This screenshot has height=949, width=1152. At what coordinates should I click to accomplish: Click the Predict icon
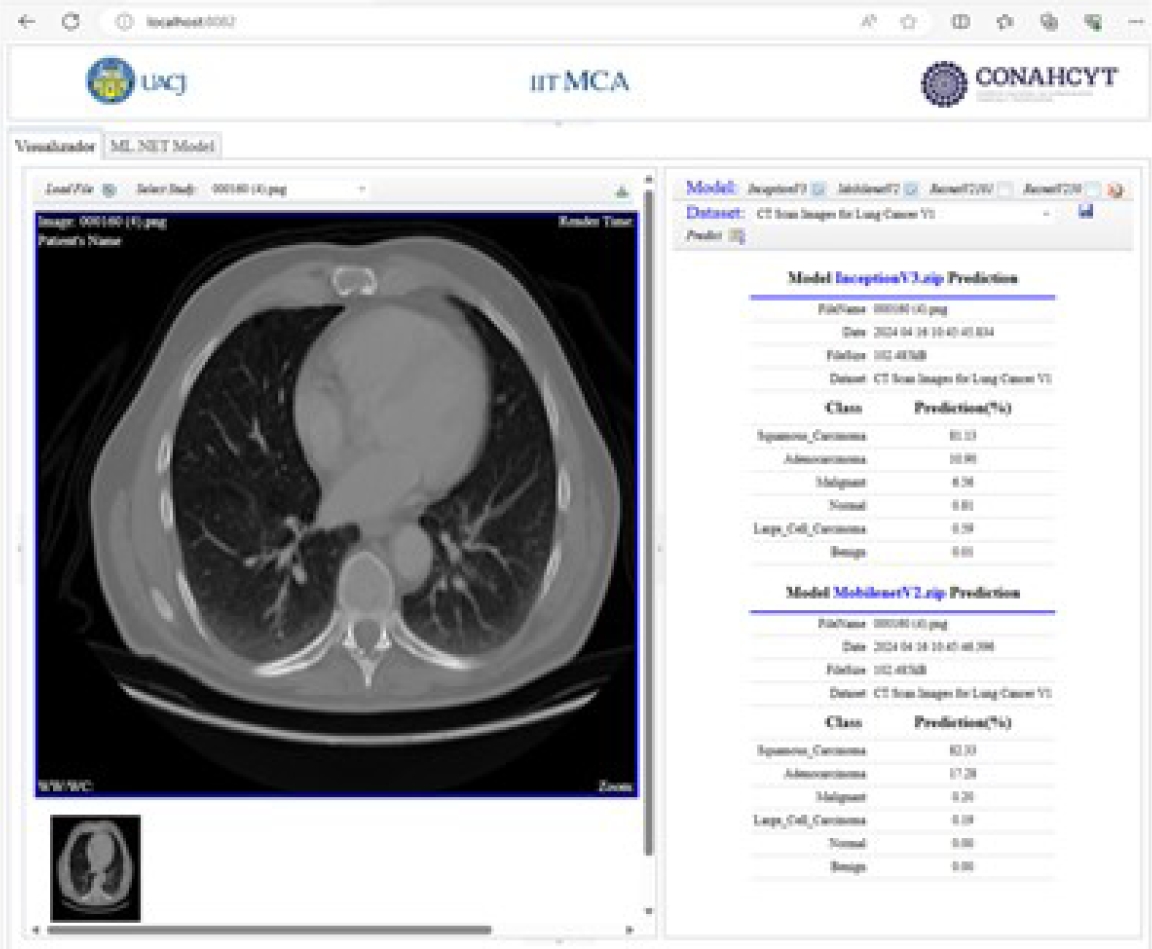737,236
